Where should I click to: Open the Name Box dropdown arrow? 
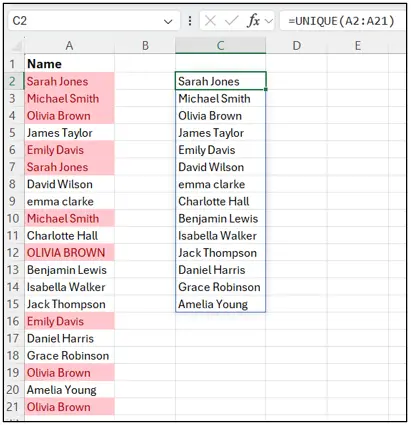pyautogui.click(x=168, y=22)
